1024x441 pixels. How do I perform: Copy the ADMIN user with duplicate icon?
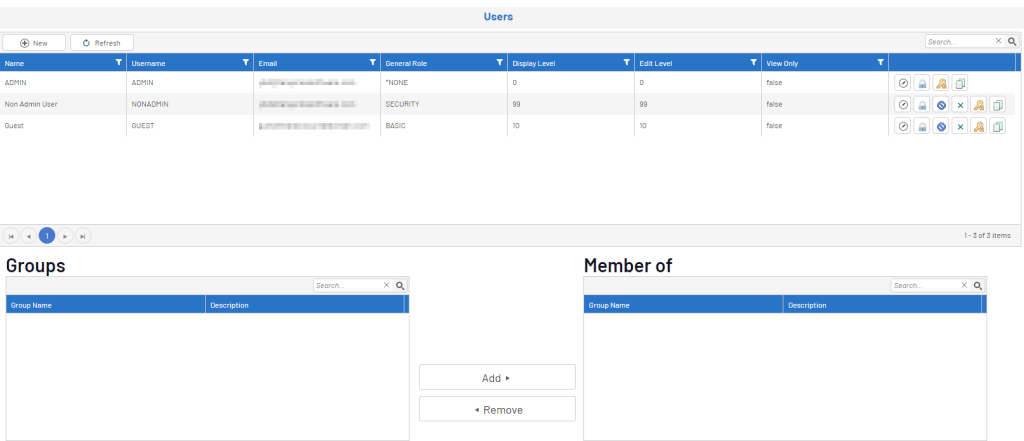pyautogui.click(x=959, y=83)
